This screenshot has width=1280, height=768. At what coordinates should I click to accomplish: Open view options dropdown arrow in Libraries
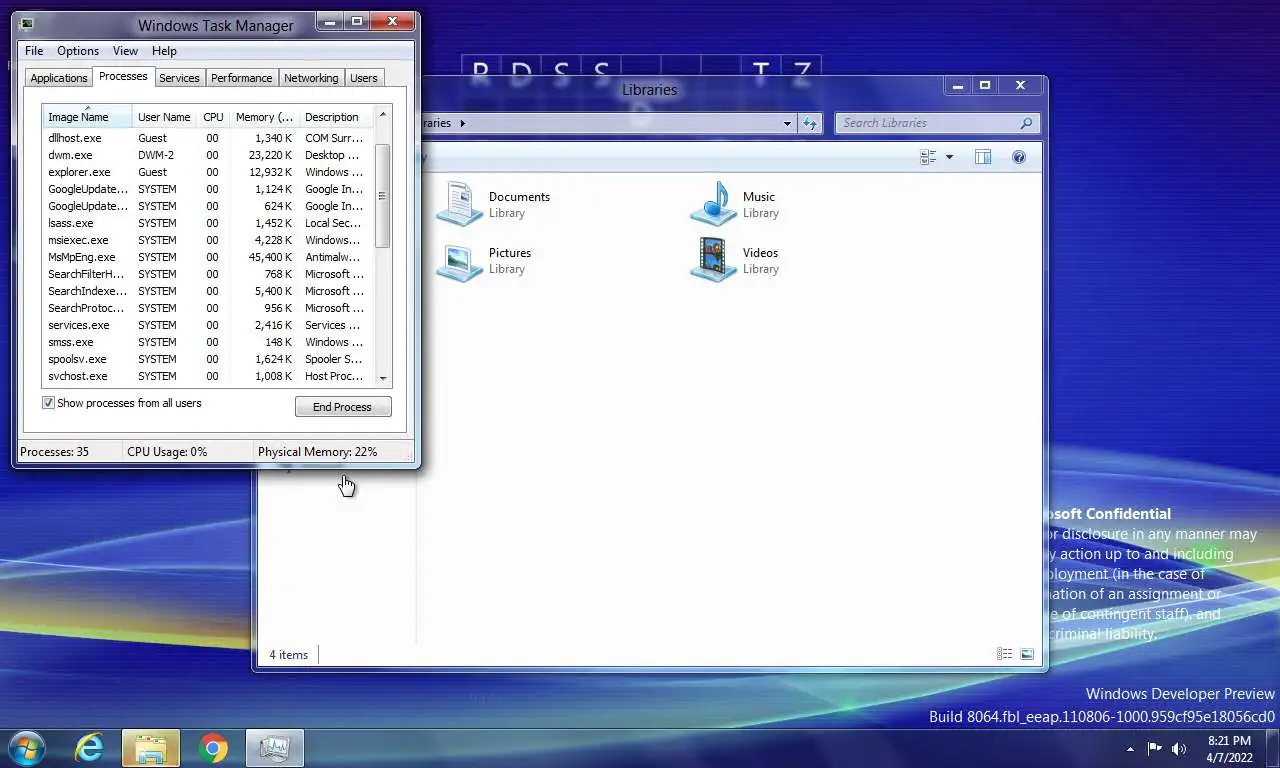pos(949,157)
